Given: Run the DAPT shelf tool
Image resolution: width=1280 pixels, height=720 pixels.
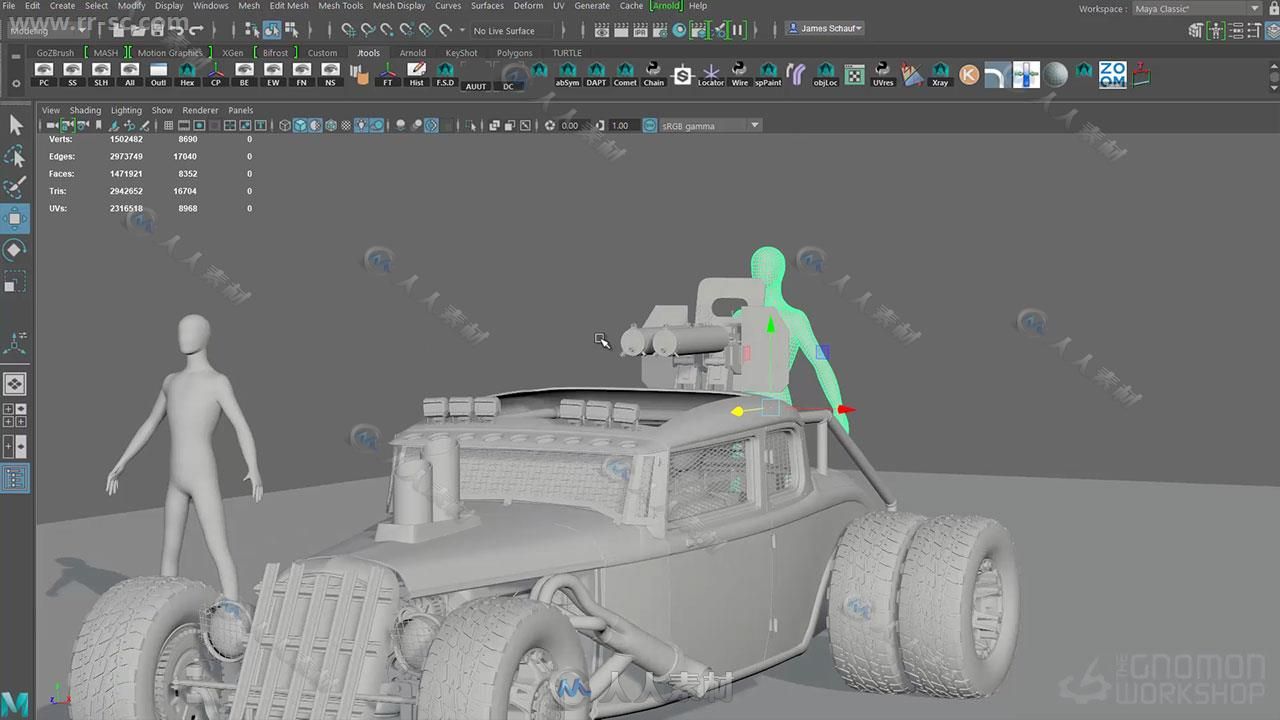Looking at the screenshot, I should pos(596,74).
